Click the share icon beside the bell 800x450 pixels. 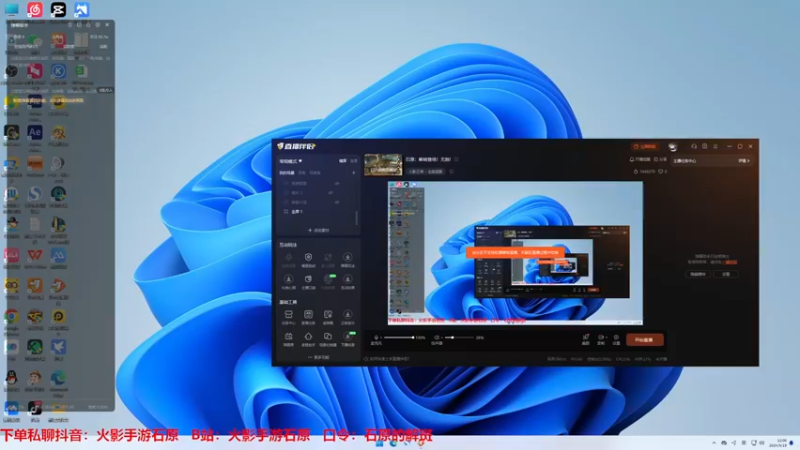(x=660, y=160)
